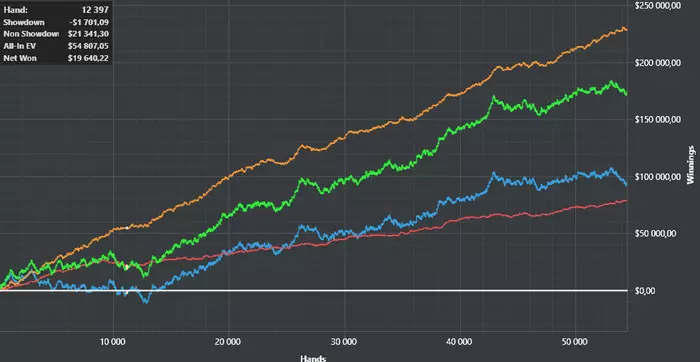The image size is (700, 362).
Task: Click the '$250 000,00' axis label
Action: (x=658, y=5)
